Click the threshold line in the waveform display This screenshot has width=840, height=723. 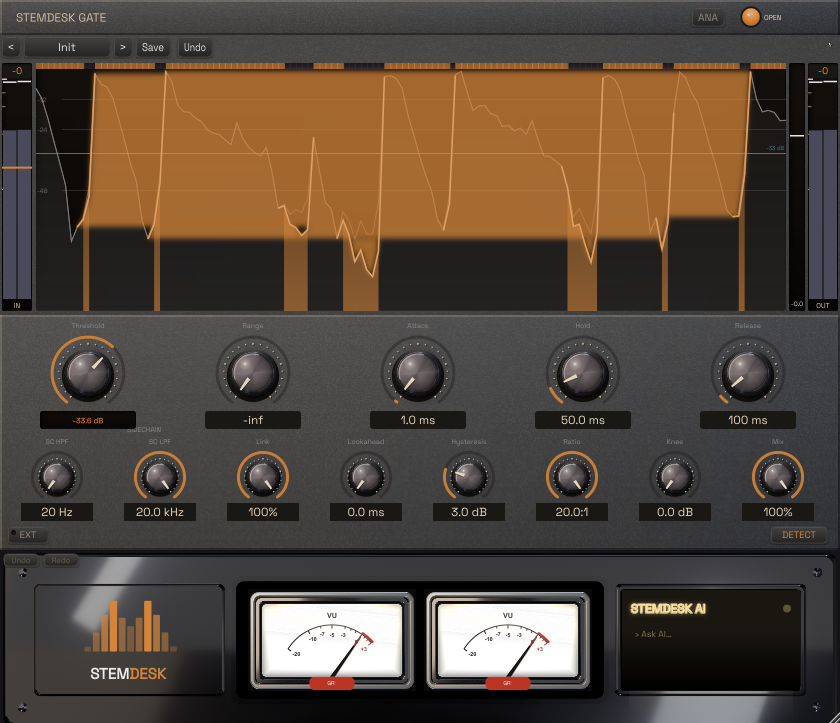click(411, 154)
